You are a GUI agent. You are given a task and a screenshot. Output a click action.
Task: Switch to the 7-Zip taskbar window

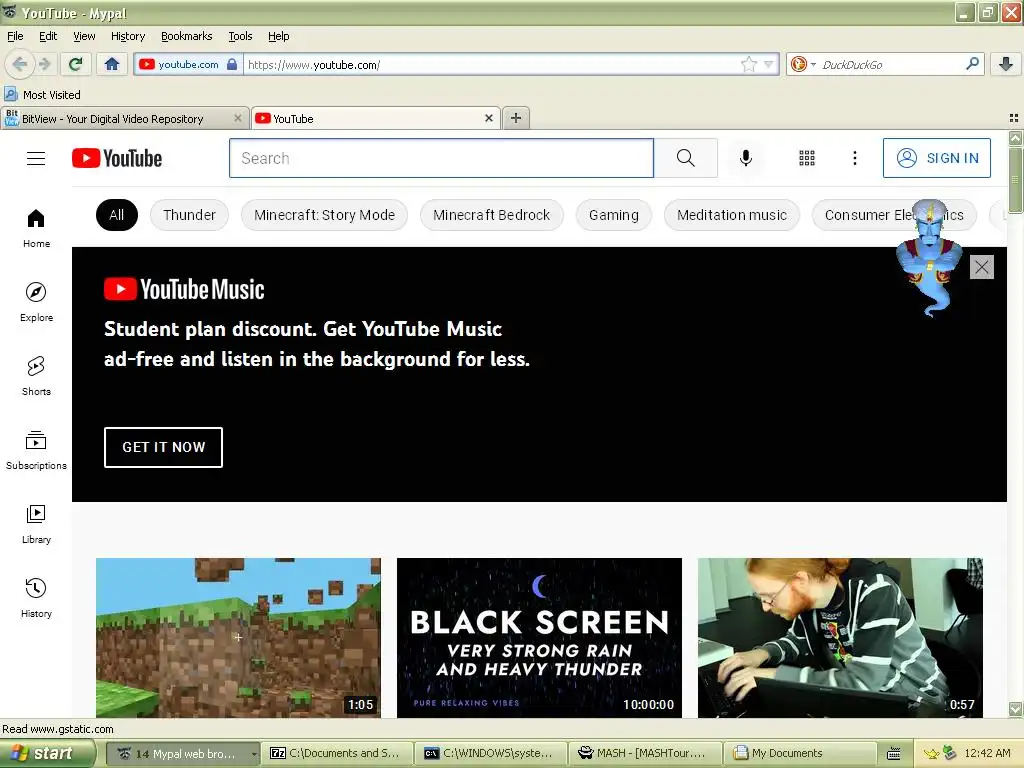[x=337, y=754]
